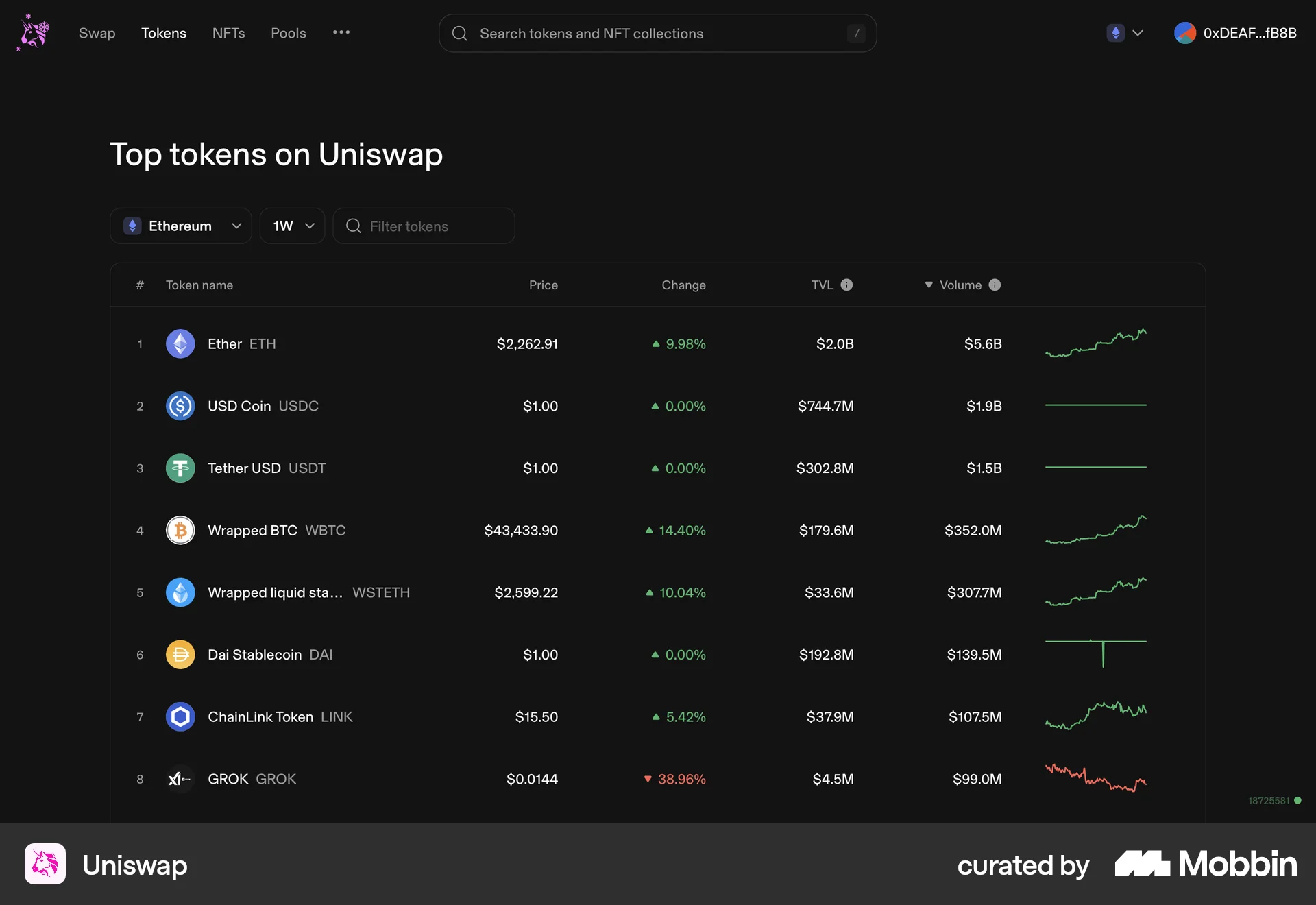This screenshot has height=905, width=1316.
Task: Click the magnifier icon in the search bar
Action: (459, 33)
